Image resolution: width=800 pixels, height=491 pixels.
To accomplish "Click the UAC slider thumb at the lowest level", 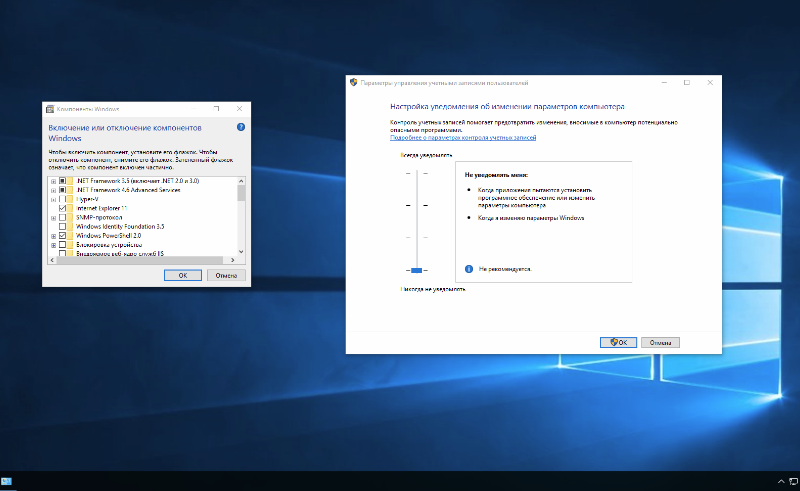I will tap(416, 270).
